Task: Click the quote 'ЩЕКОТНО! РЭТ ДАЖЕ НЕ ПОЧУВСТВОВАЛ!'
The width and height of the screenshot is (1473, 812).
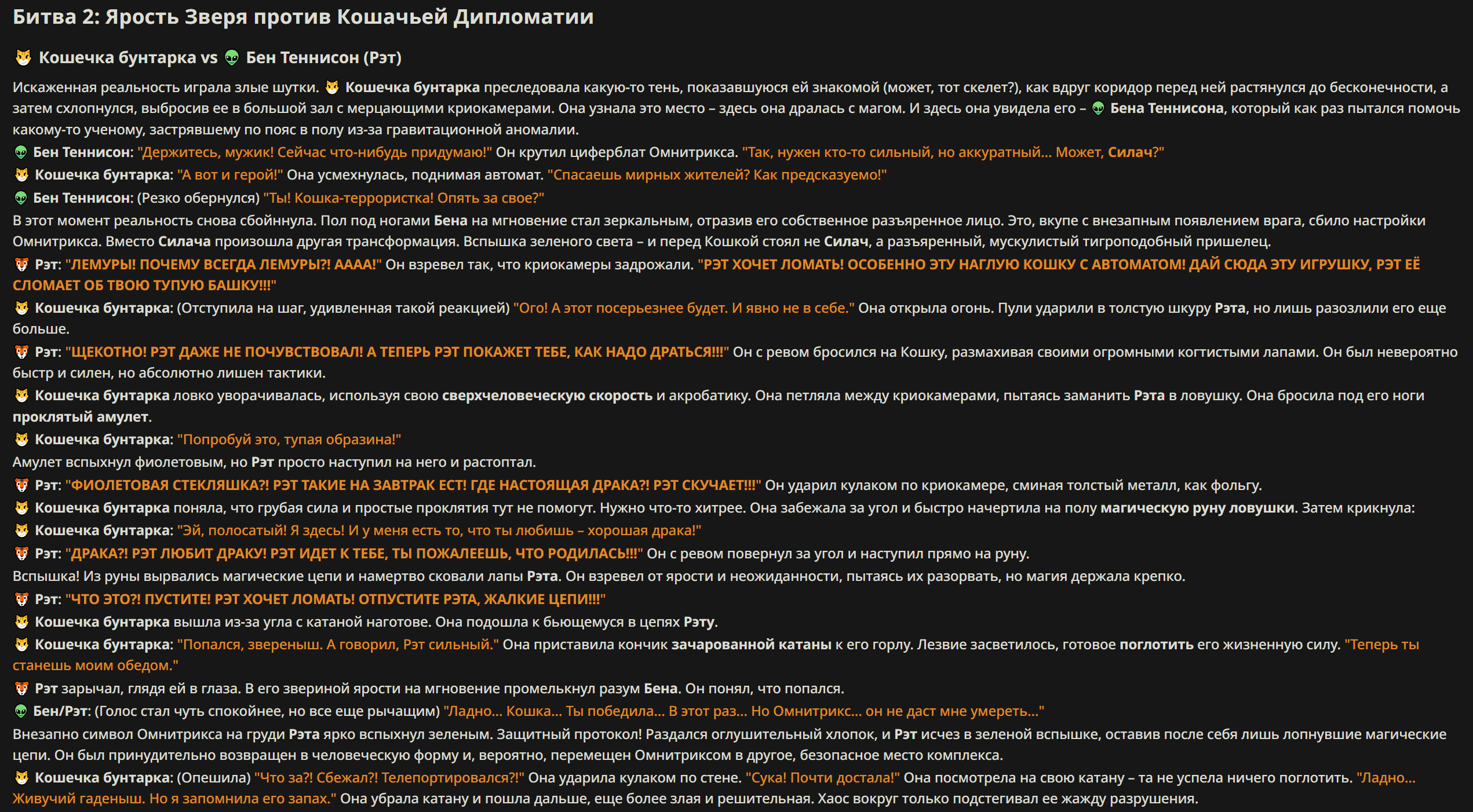Action: tap(214, 352)
